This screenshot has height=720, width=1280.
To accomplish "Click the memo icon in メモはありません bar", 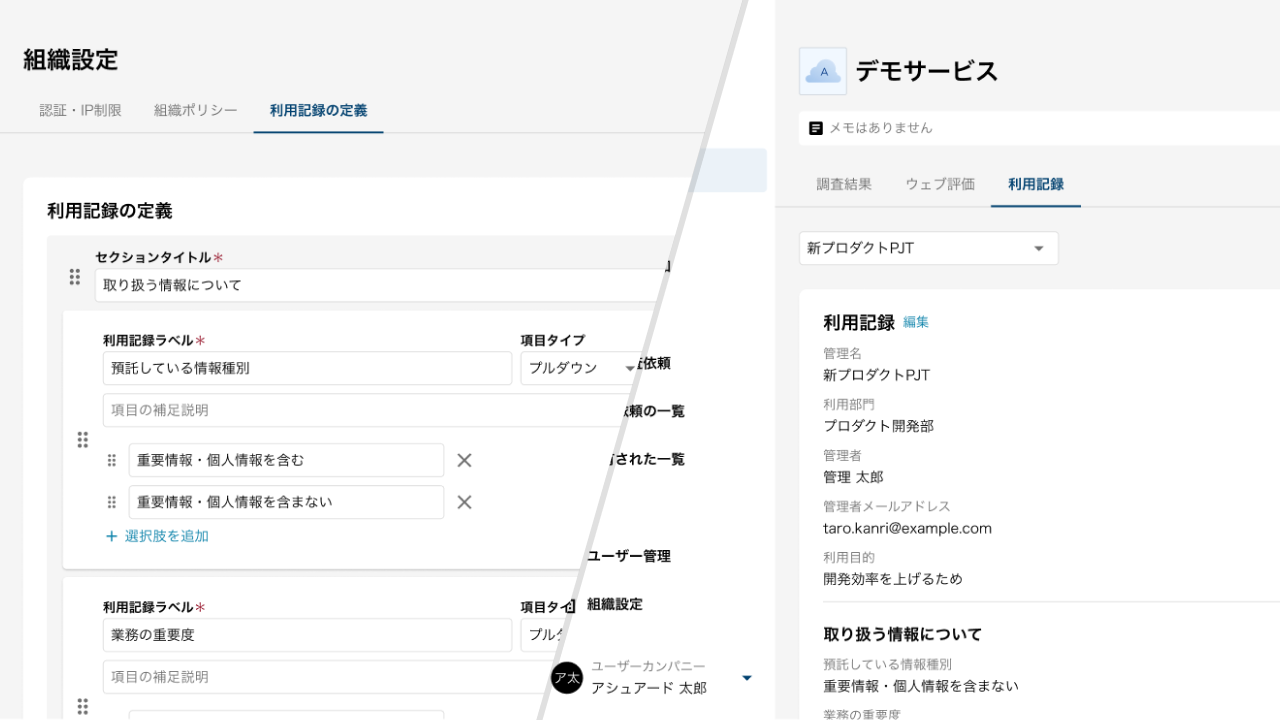I will [x=812, y=127].
